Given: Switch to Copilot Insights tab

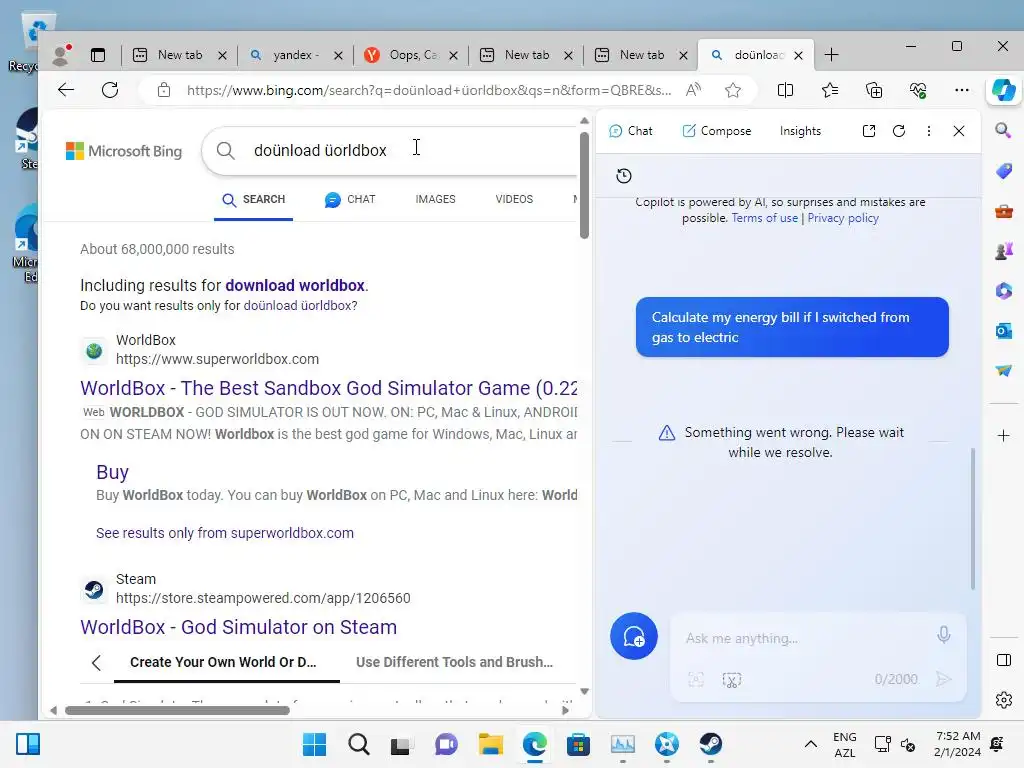Looking at the screenshot, I should tap(800, 131).
